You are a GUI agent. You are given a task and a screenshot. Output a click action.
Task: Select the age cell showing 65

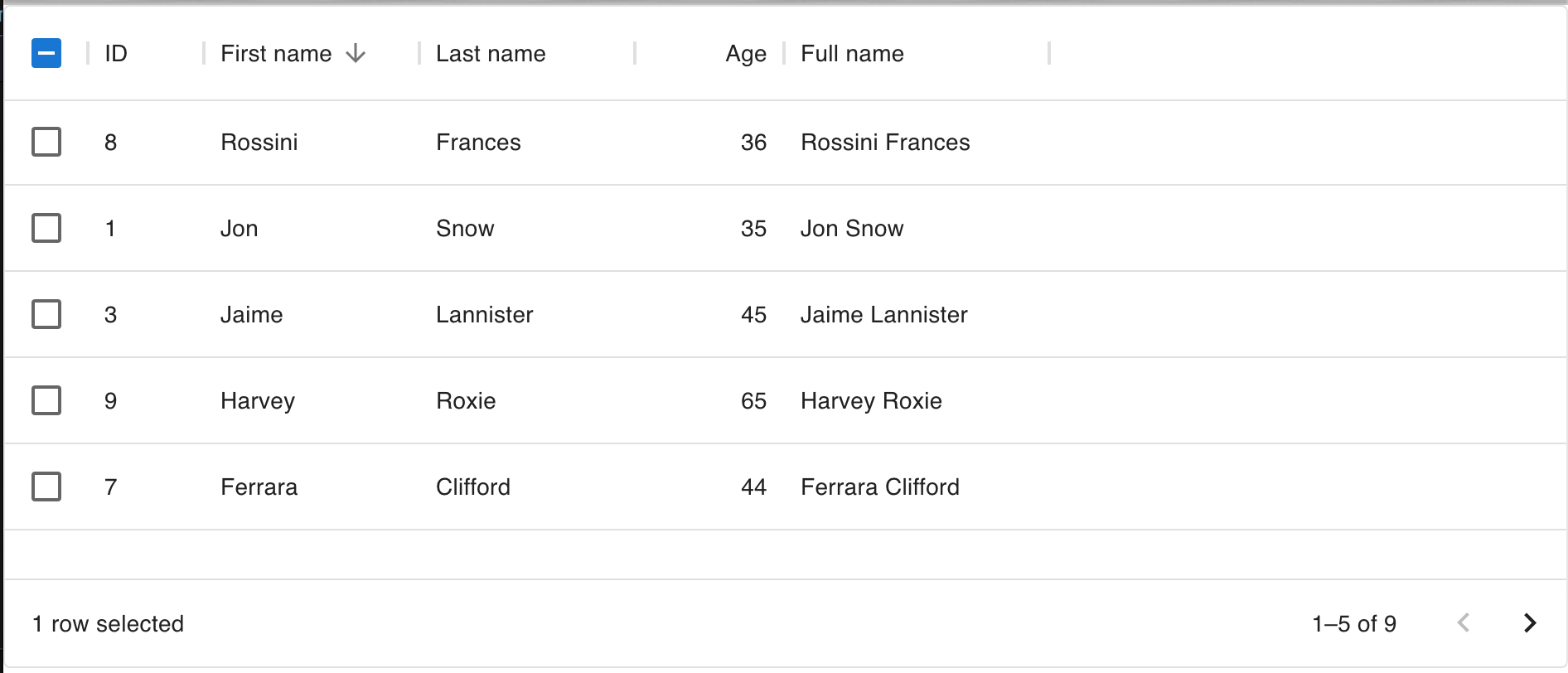coord(753,401)
